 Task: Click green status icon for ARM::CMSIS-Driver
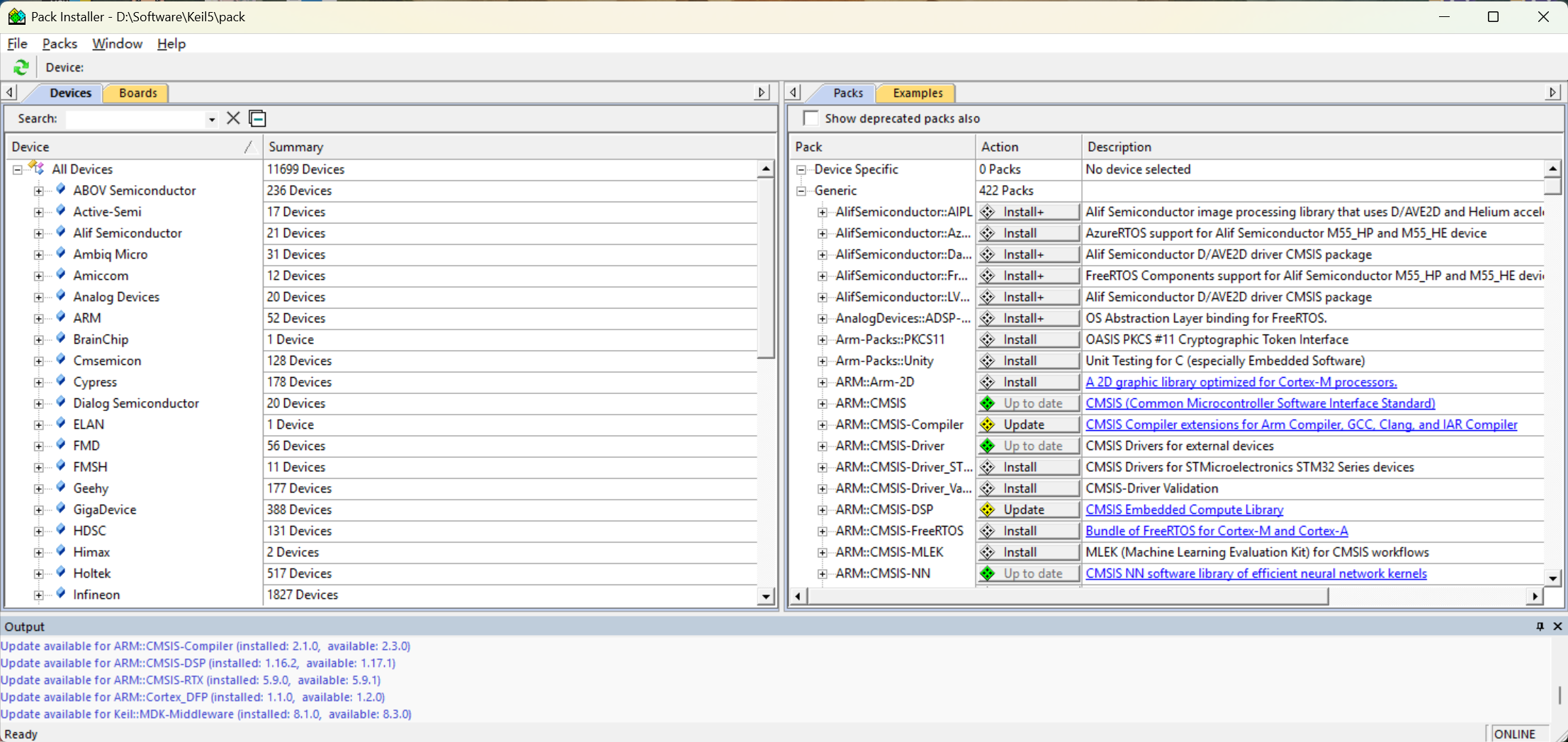click(988, 446)
